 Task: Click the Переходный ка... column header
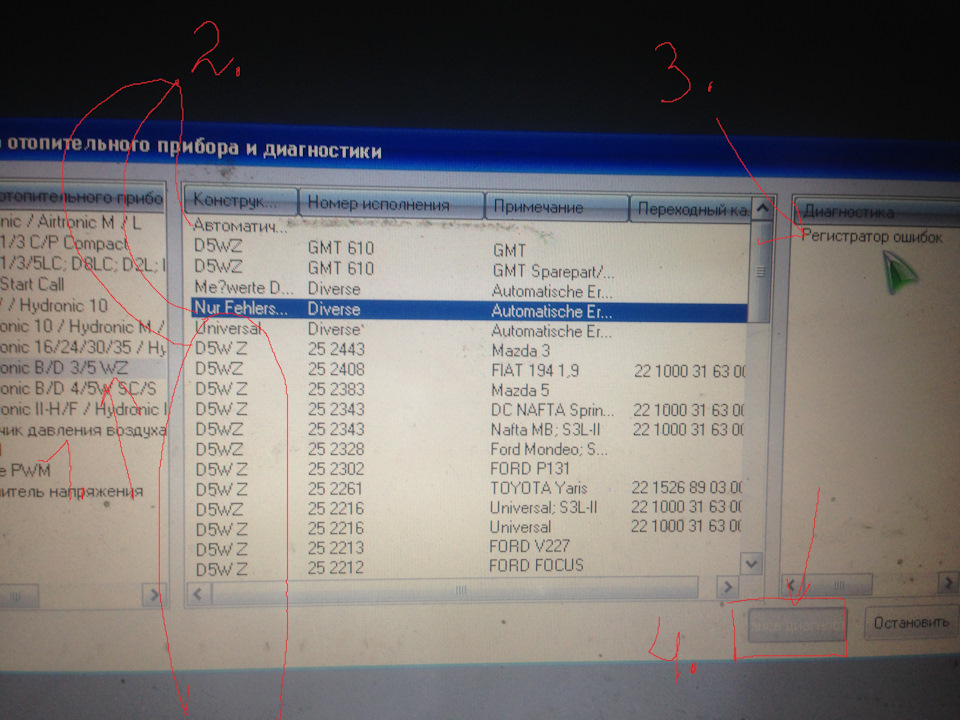point(690,209)
